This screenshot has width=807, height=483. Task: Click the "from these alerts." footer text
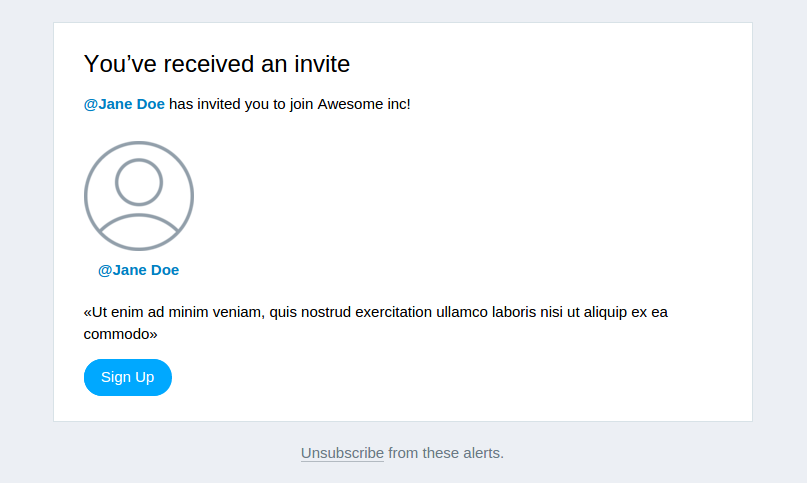[446, 453]
